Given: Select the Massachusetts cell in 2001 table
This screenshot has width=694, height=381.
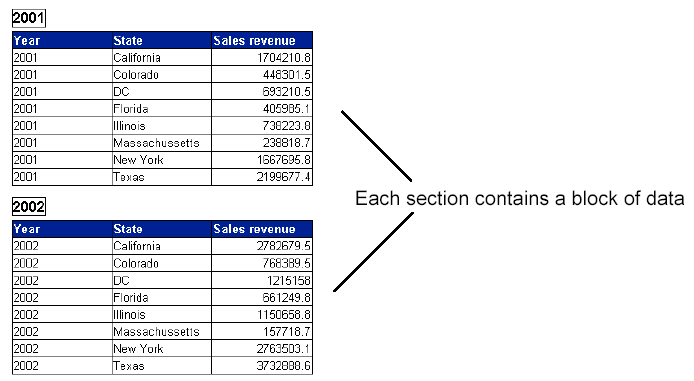Looking at the screenshot, I should click(x=162, y=143).
